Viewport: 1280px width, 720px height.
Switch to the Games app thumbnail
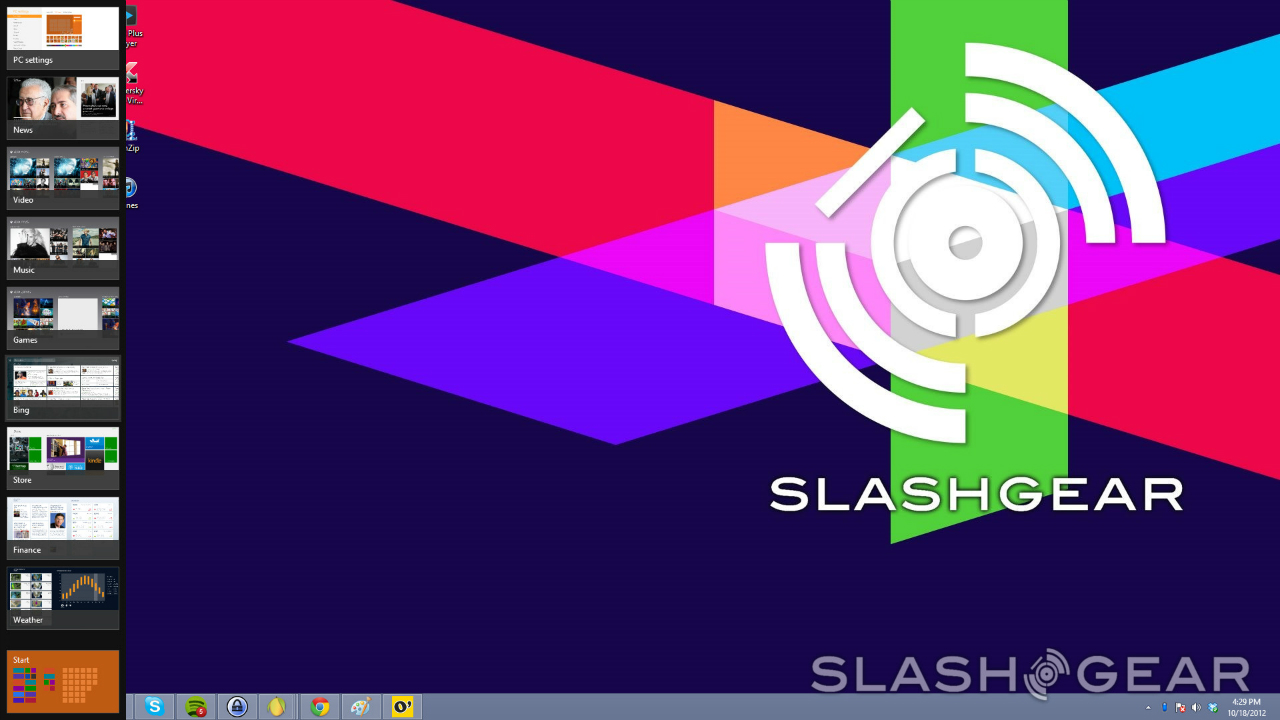pyautogui.click(x=63, y=318)
